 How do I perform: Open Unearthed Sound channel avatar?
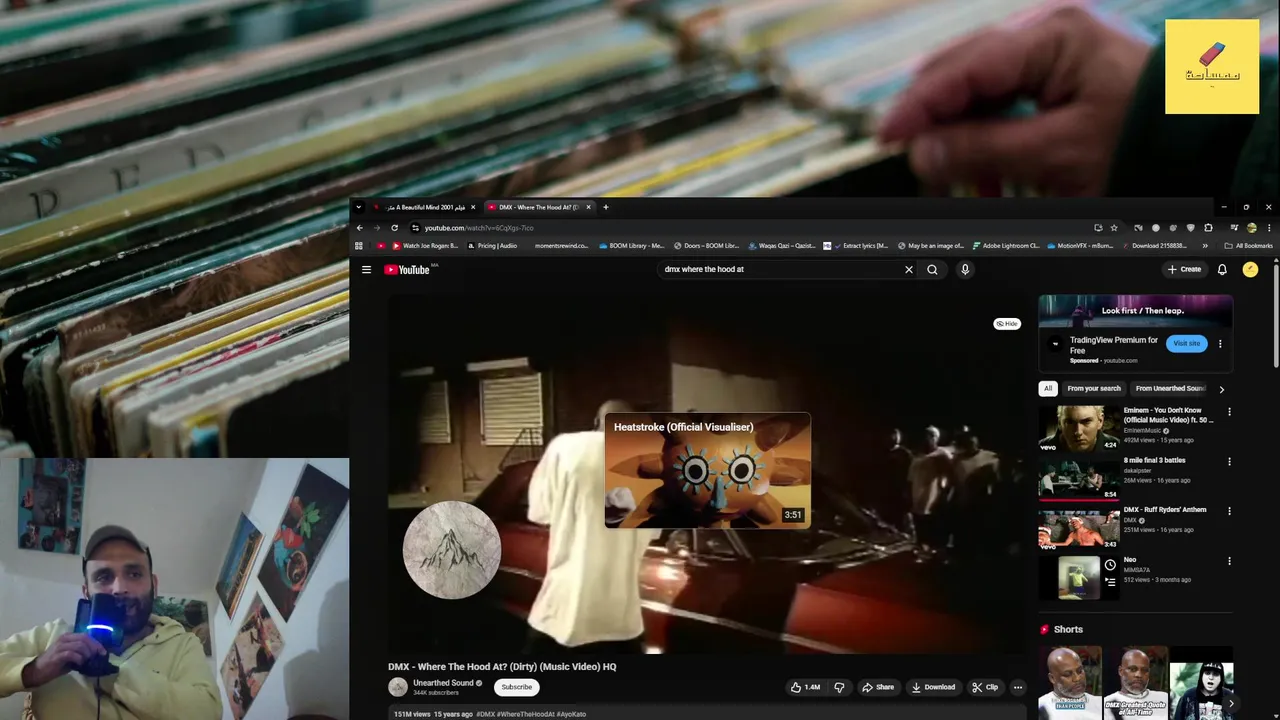pos(398,687)
